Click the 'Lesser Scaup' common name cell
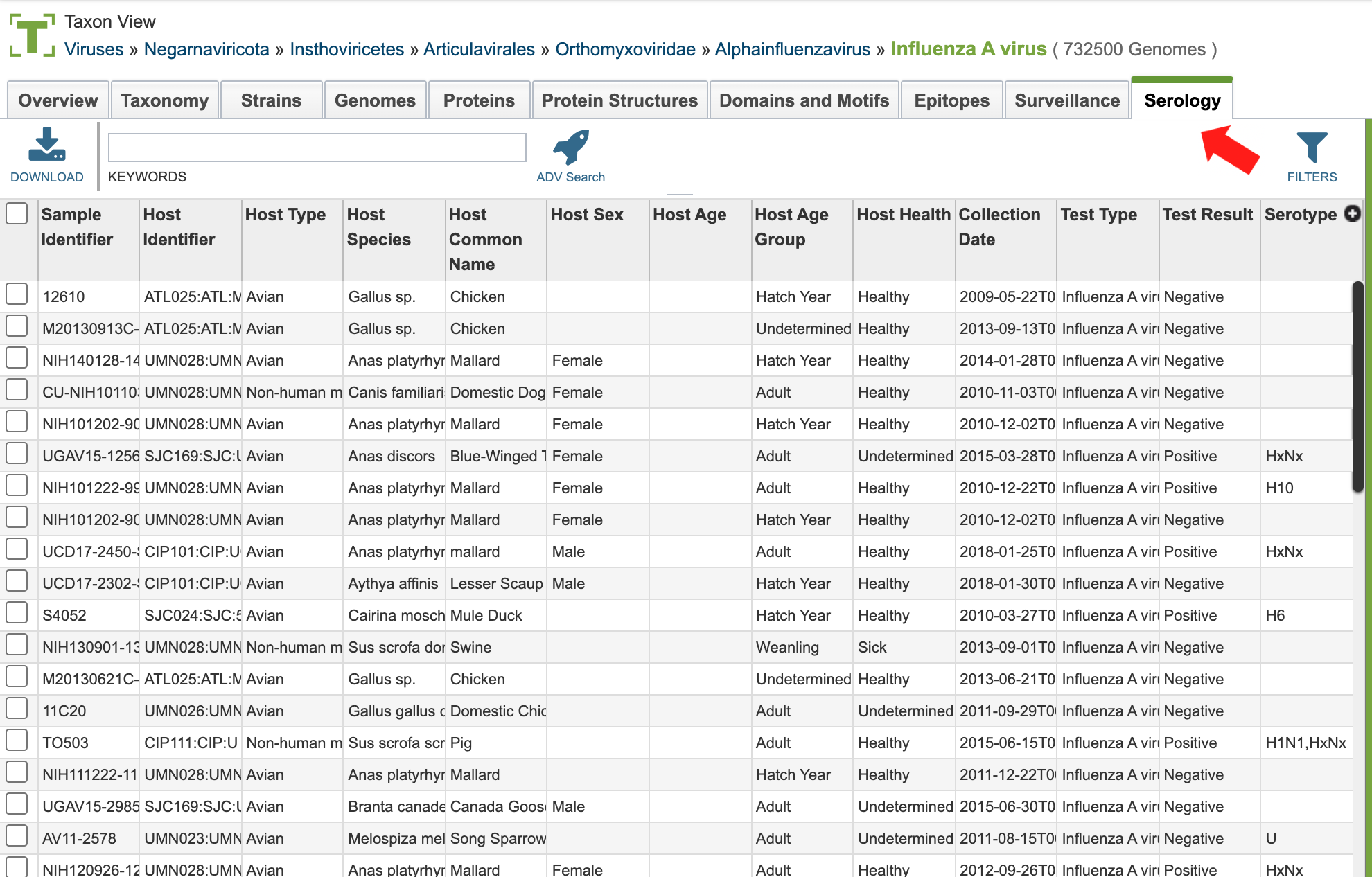 pyautogui.click(x=497, y=583)
